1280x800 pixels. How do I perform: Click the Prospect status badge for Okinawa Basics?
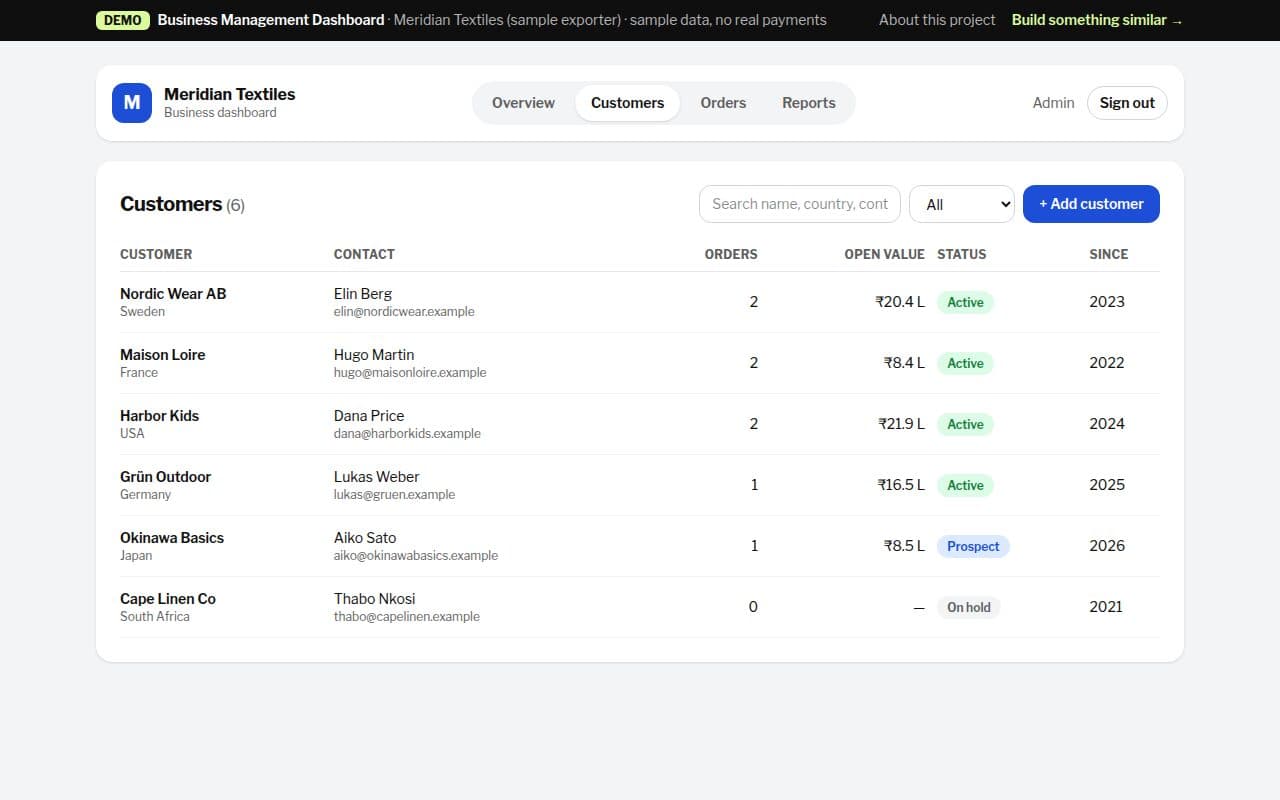(x=973, y=546)
